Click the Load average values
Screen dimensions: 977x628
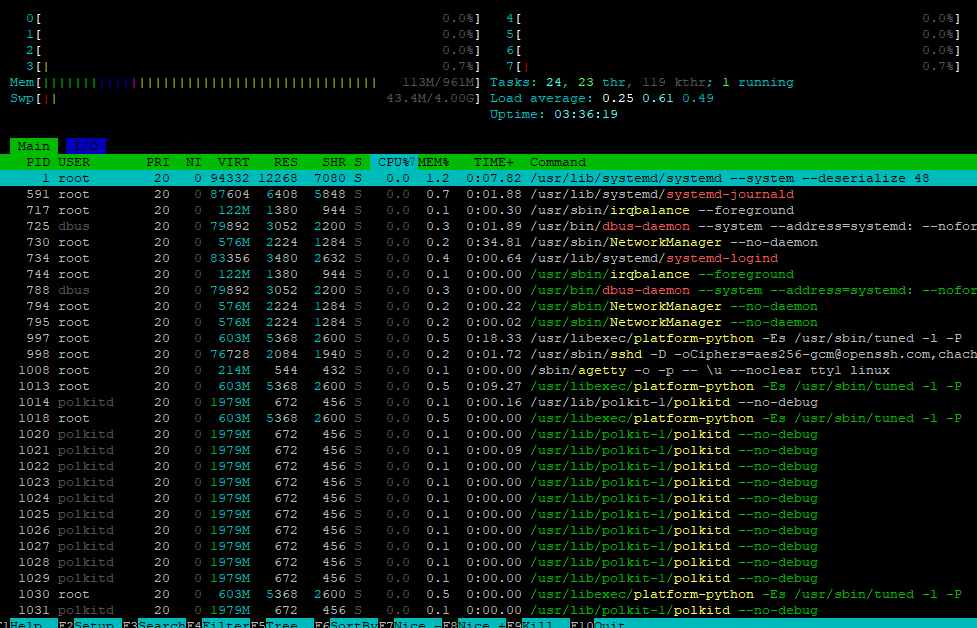658,98
